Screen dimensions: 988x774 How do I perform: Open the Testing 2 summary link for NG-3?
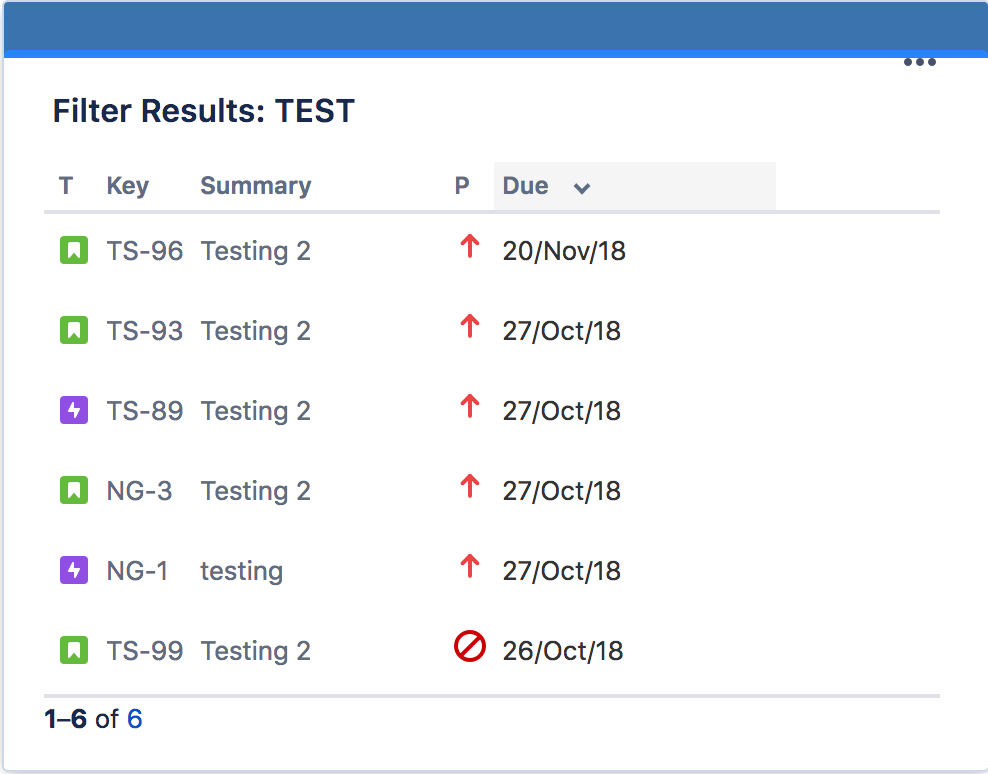(255, 491)
